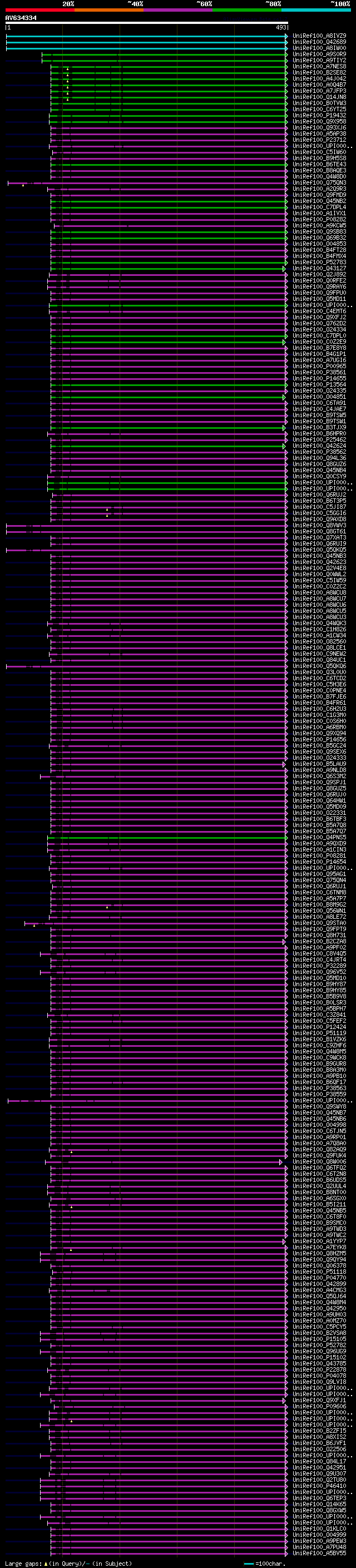This screenshot has height=1568, width=356.
Task: Select the UniRef100_Q42624 label
Action: (x=319, y=446)
